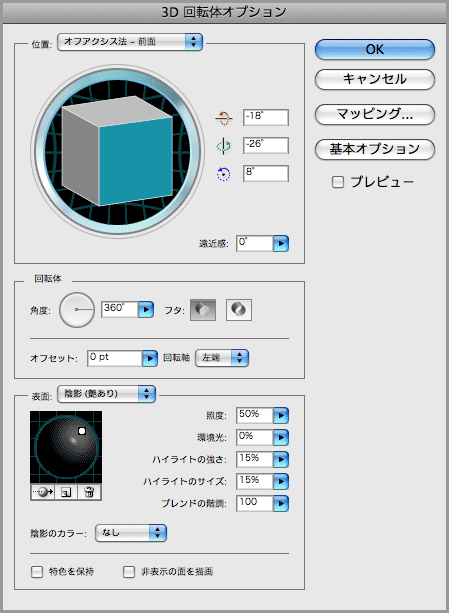The image size is (449, 613).
Task: Click the キャンセル button
Action: coord(375,79)
